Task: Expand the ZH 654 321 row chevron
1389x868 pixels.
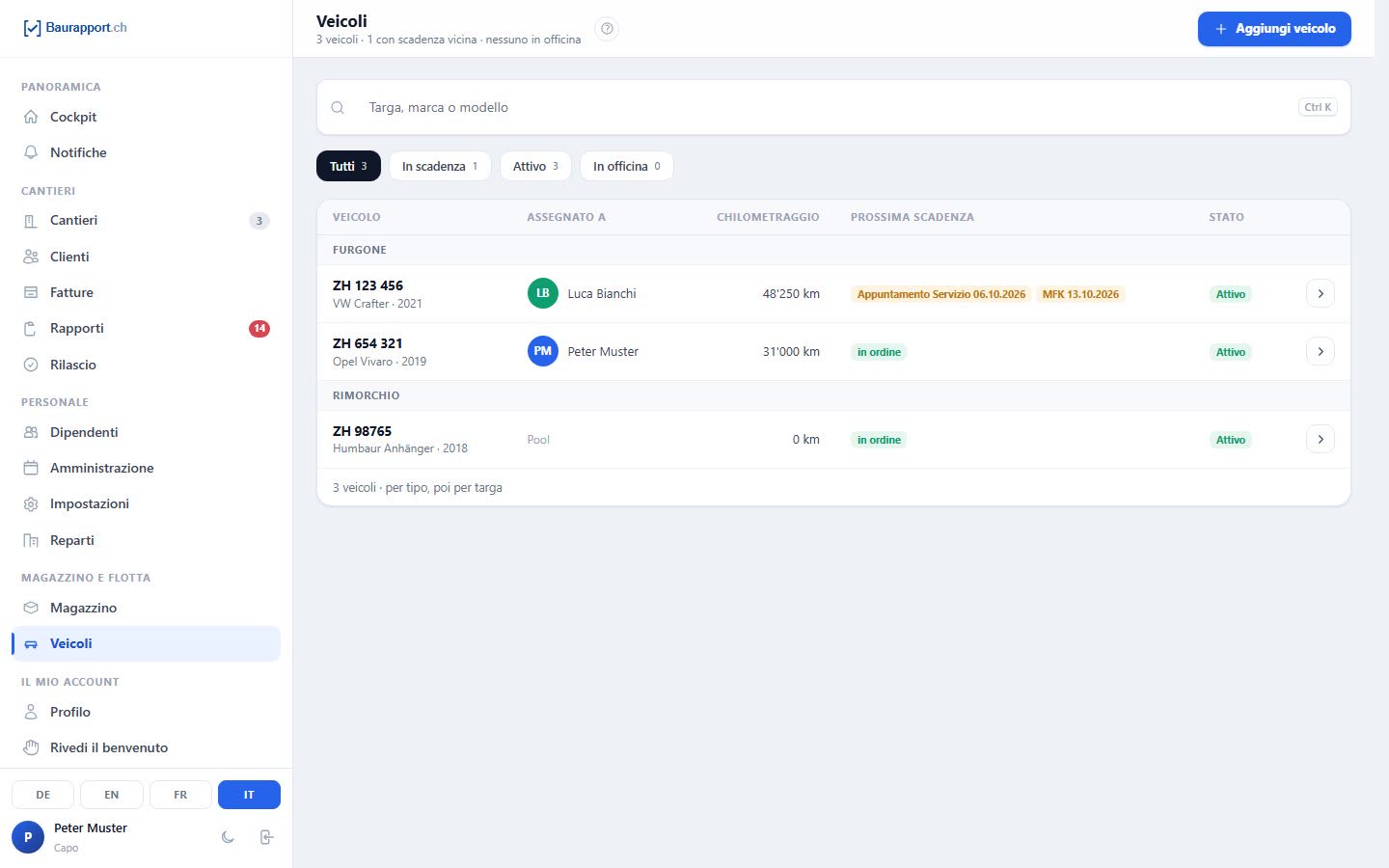Action: pyautogui.click(x=1321, y=351)
